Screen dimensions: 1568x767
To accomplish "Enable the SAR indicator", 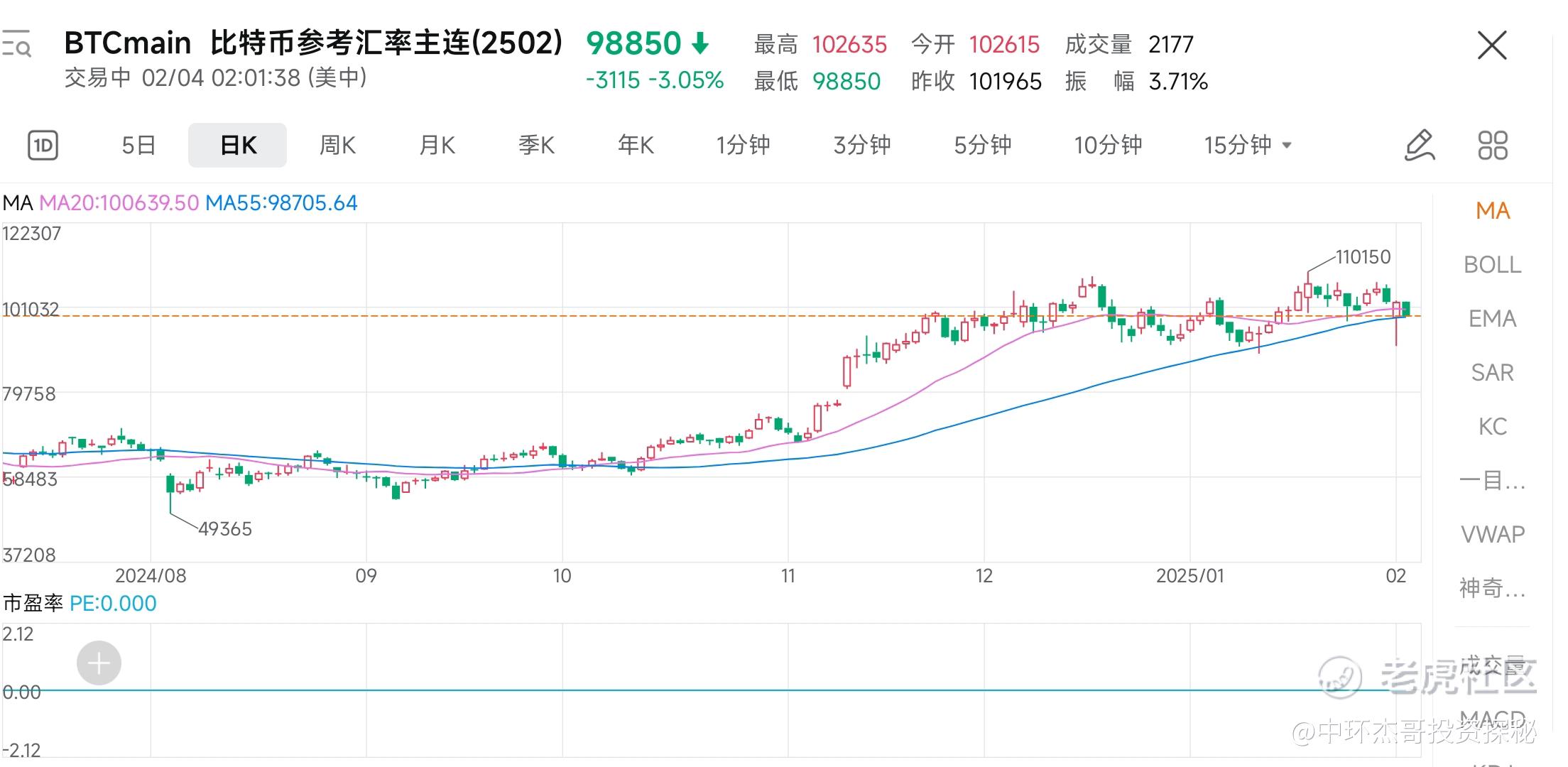I will 1492,373.
